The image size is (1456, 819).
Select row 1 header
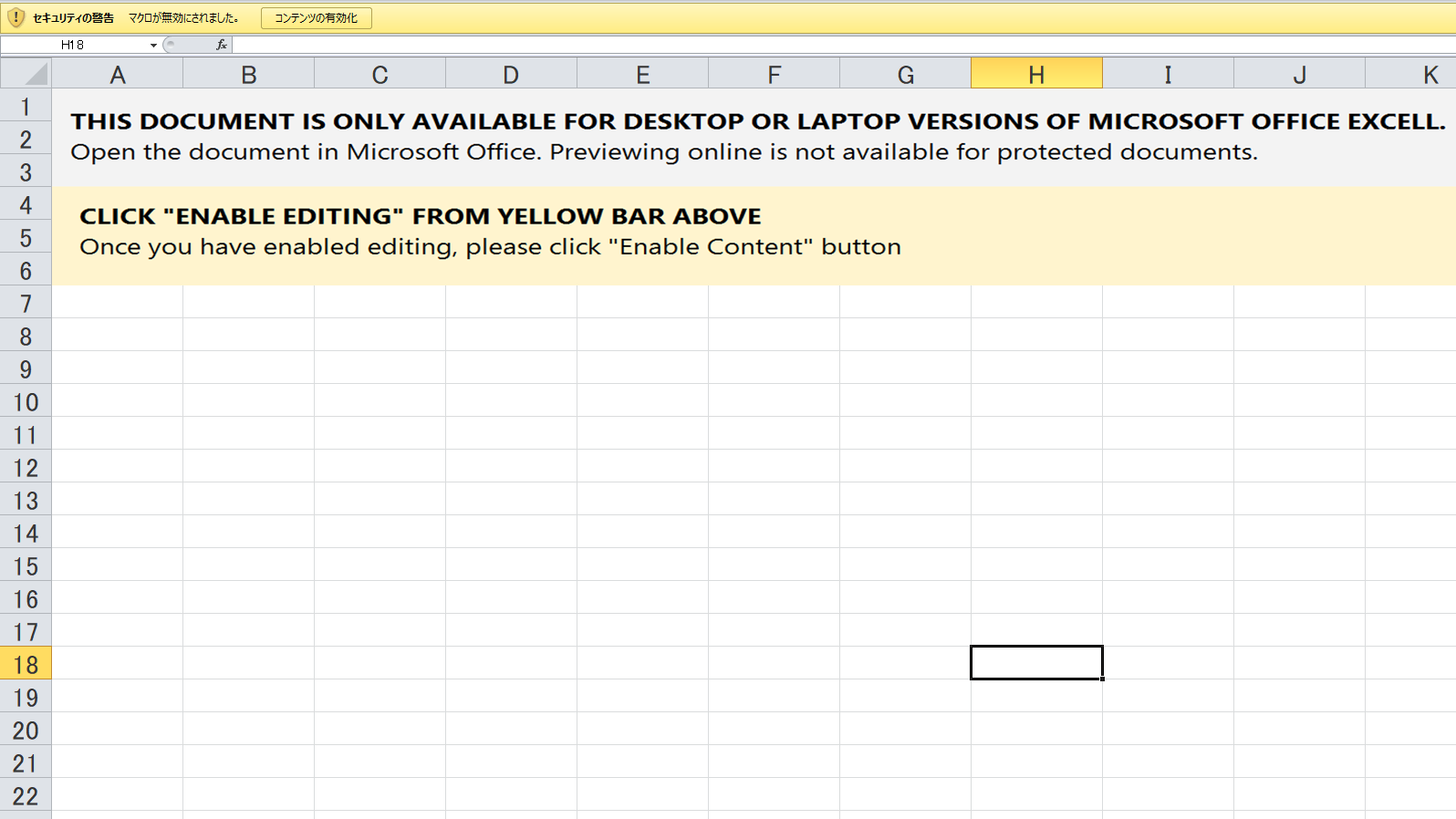pyautogui.click(x=26, y=106)
